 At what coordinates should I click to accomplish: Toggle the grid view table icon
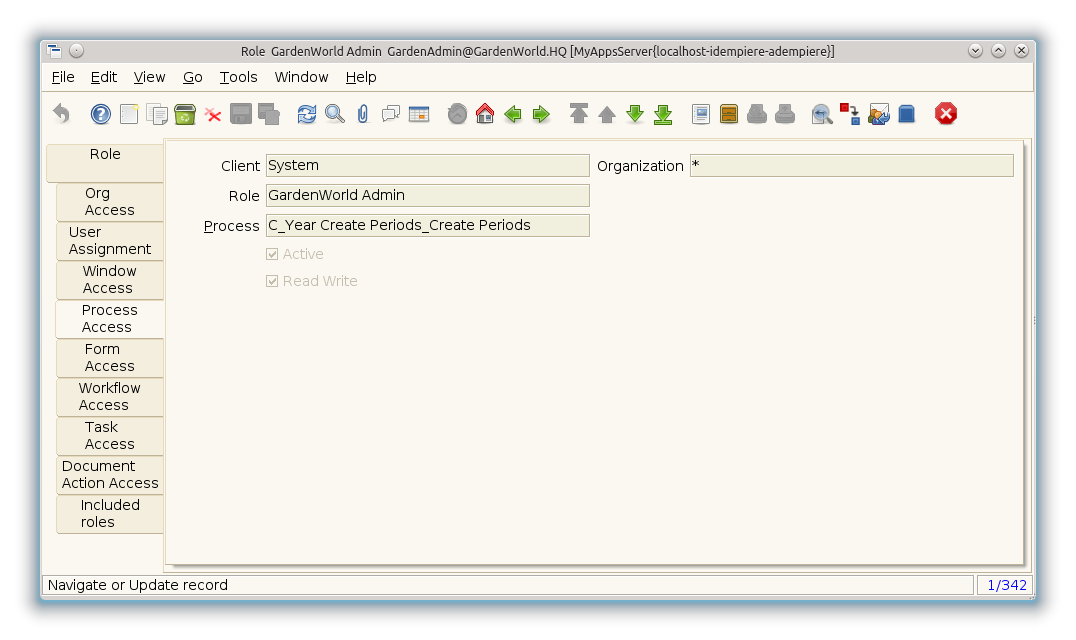tap(419, 114)
